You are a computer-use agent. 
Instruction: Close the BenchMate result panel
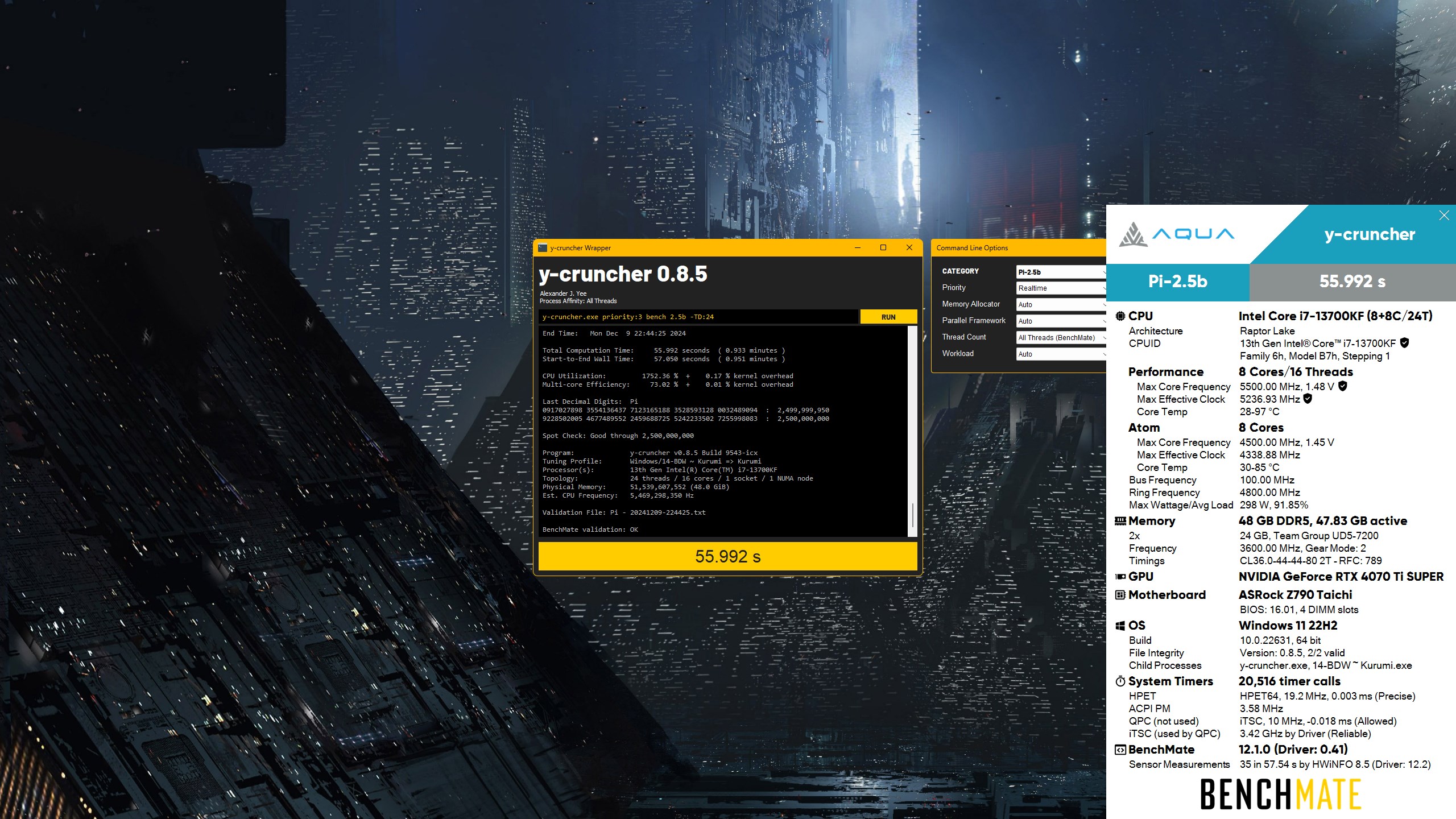(x=1444, y=215)
